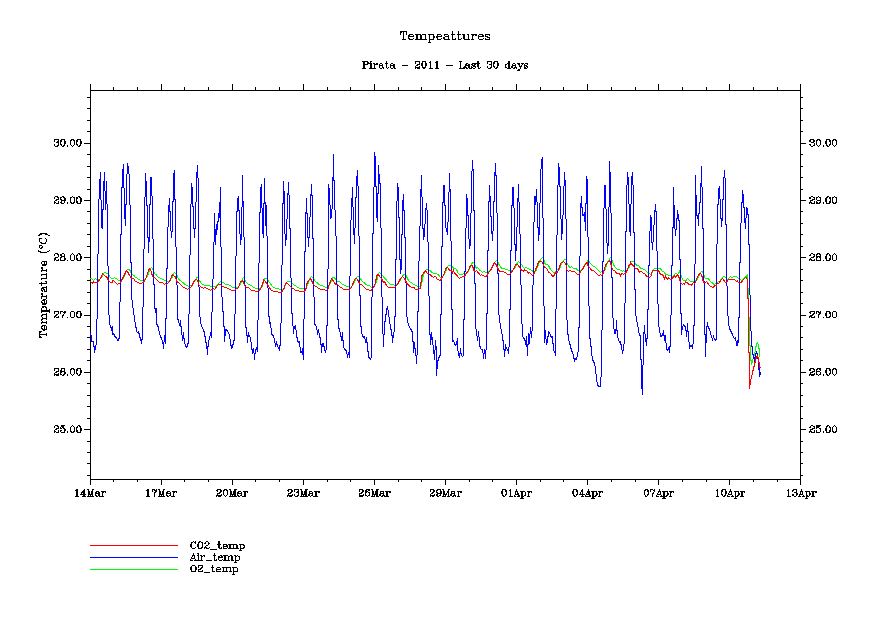Pick the 26Mar x-axis date label
Image resolution: width=891 pixels, height=630 pixels.
(x=374, y=493)
